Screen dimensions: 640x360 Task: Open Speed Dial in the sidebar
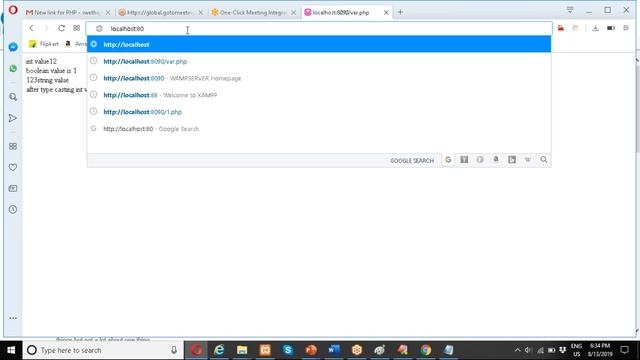pyautogui.click(x=13, y=146)
